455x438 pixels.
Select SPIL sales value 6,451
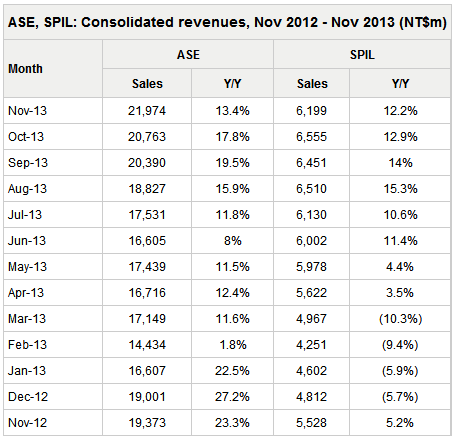tap(311, 162)
